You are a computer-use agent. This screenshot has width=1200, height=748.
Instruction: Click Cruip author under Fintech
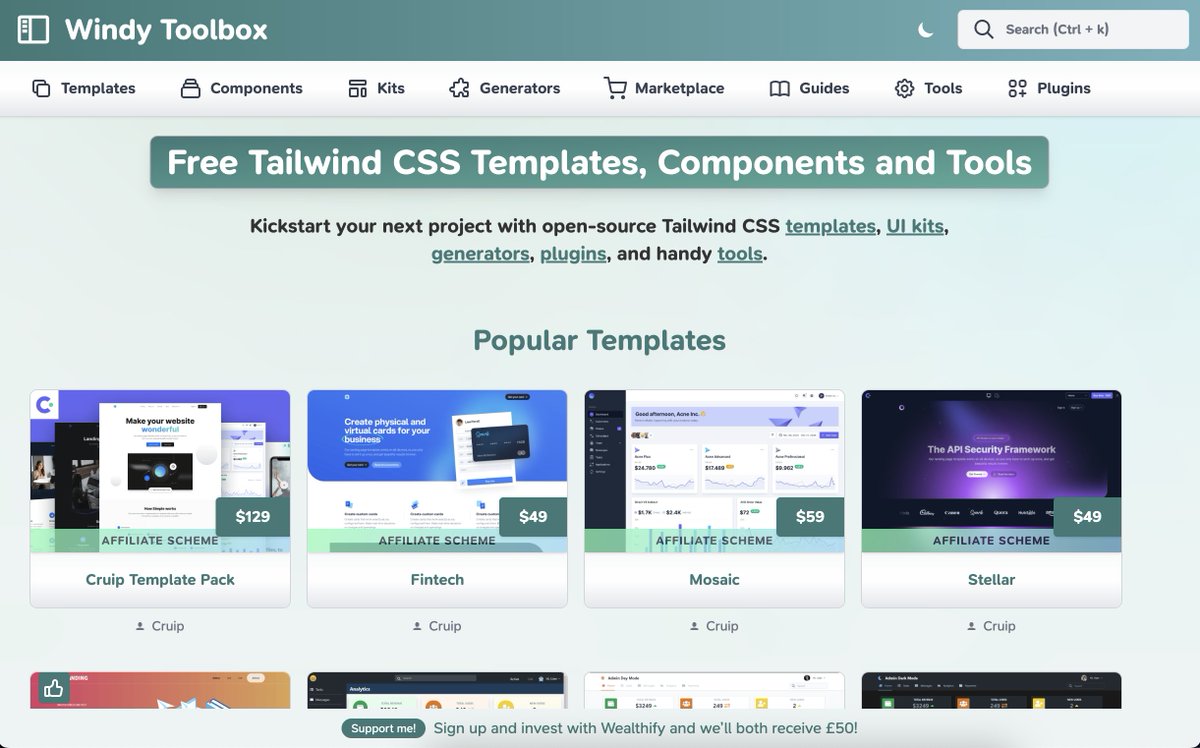coord(437,626)
